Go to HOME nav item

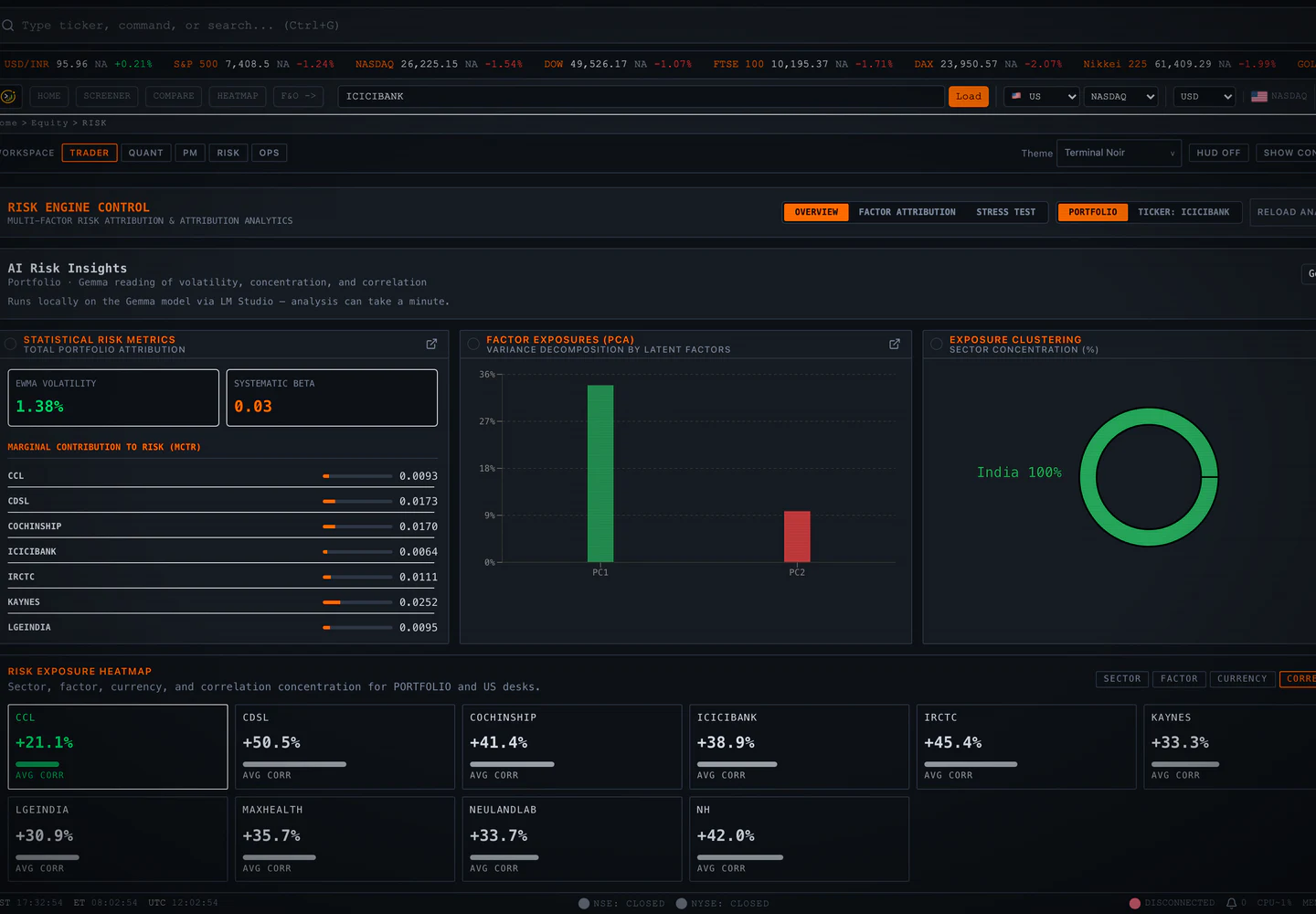coord(49,96)
